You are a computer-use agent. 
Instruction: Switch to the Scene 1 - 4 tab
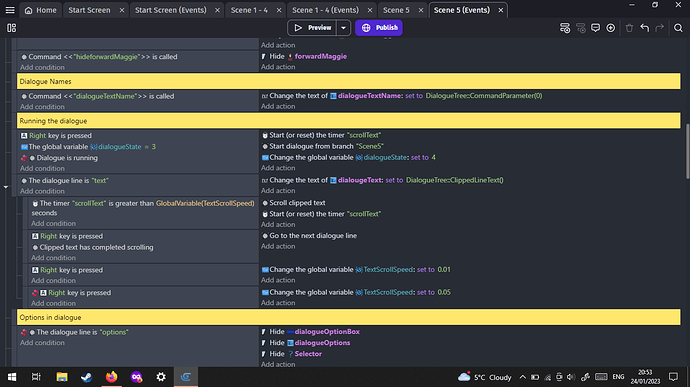pos(249,10)
